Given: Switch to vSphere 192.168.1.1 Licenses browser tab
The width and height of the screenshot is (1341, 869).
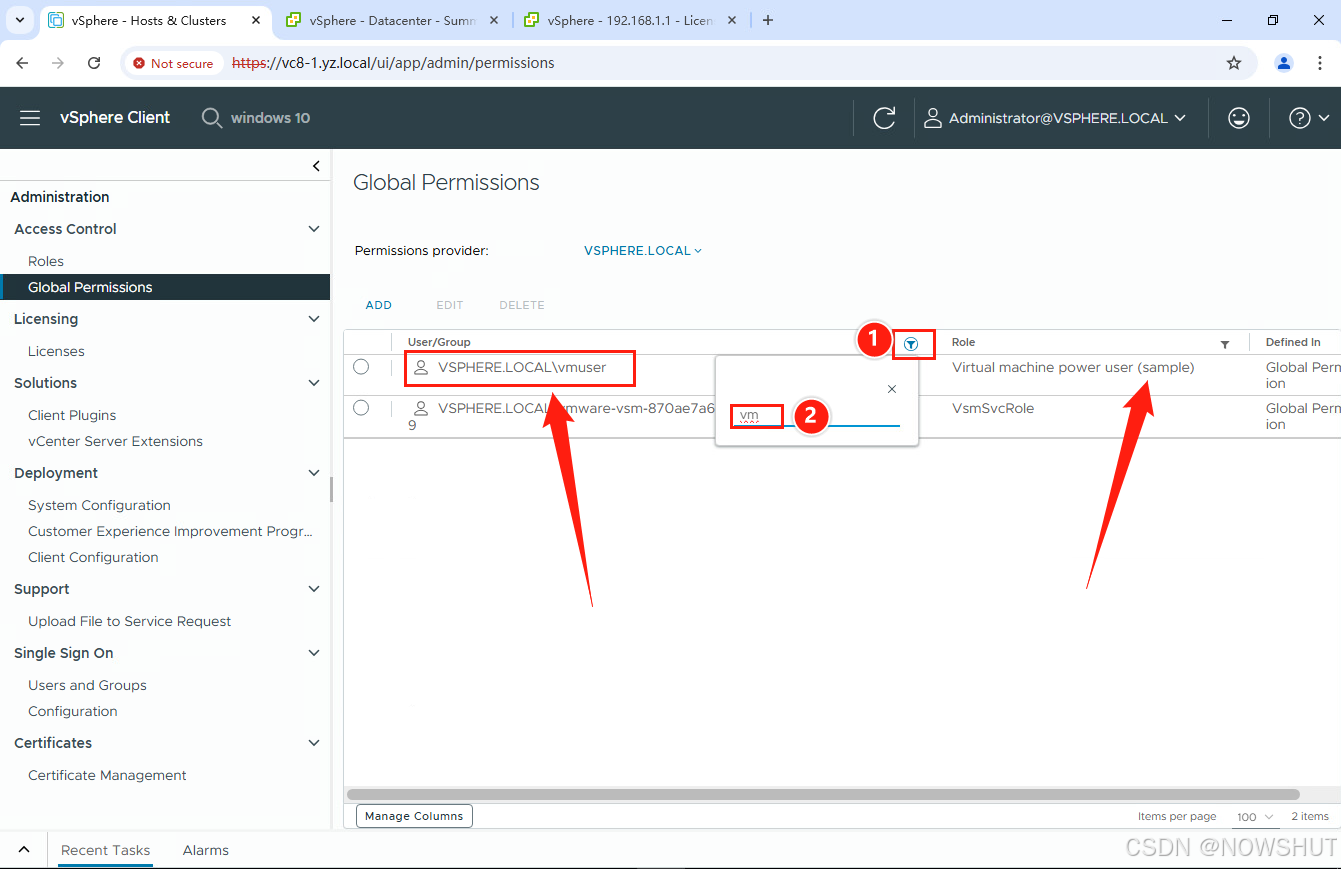Looking at the screenshot, I should [630, 20].
